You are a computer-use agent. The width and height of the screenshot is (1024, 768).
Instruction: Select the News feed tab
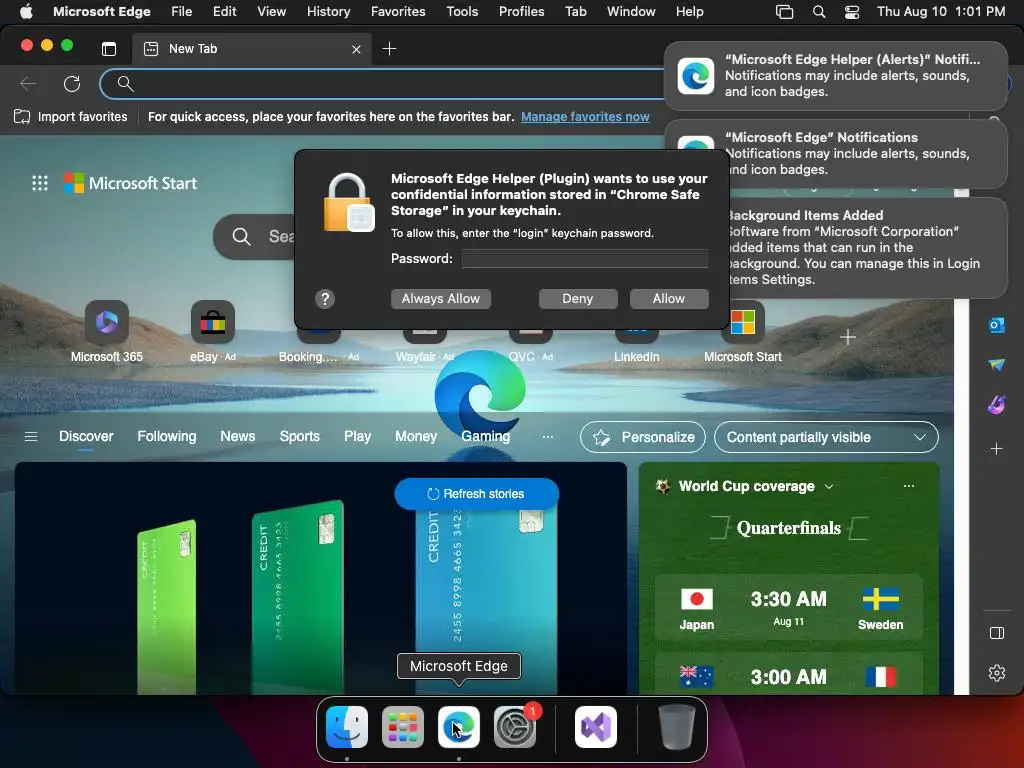pyautogui.click(x=238, y=436)
